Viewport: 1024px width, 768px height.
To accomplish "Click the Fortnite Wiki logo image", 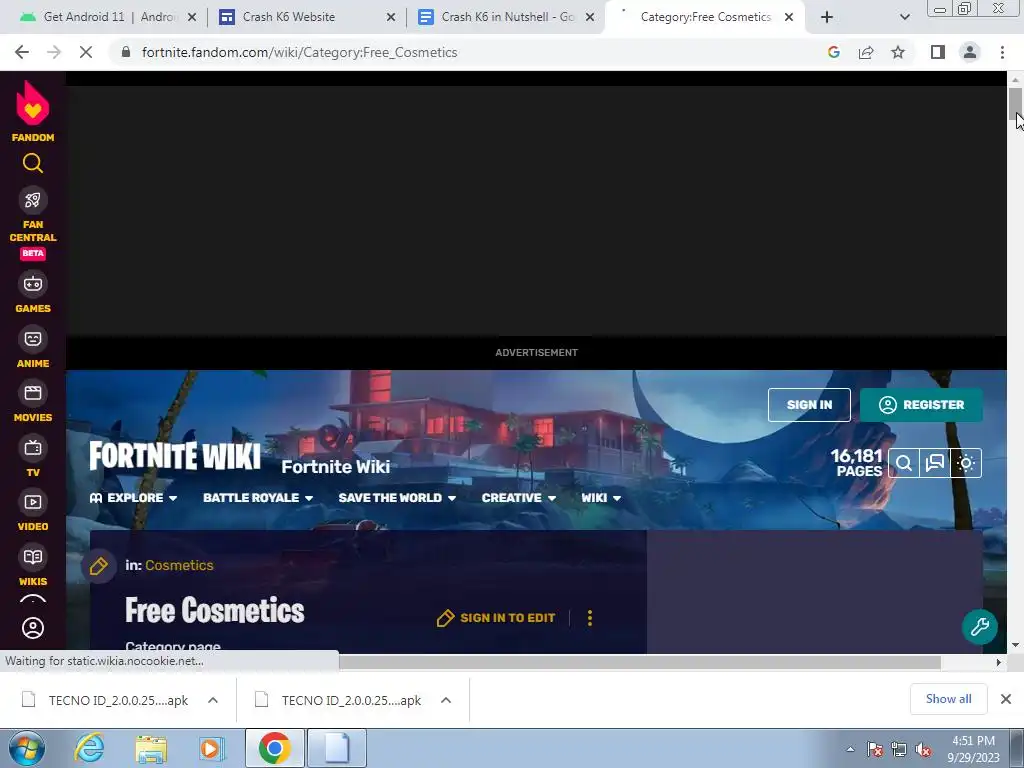I will [175, 456].
